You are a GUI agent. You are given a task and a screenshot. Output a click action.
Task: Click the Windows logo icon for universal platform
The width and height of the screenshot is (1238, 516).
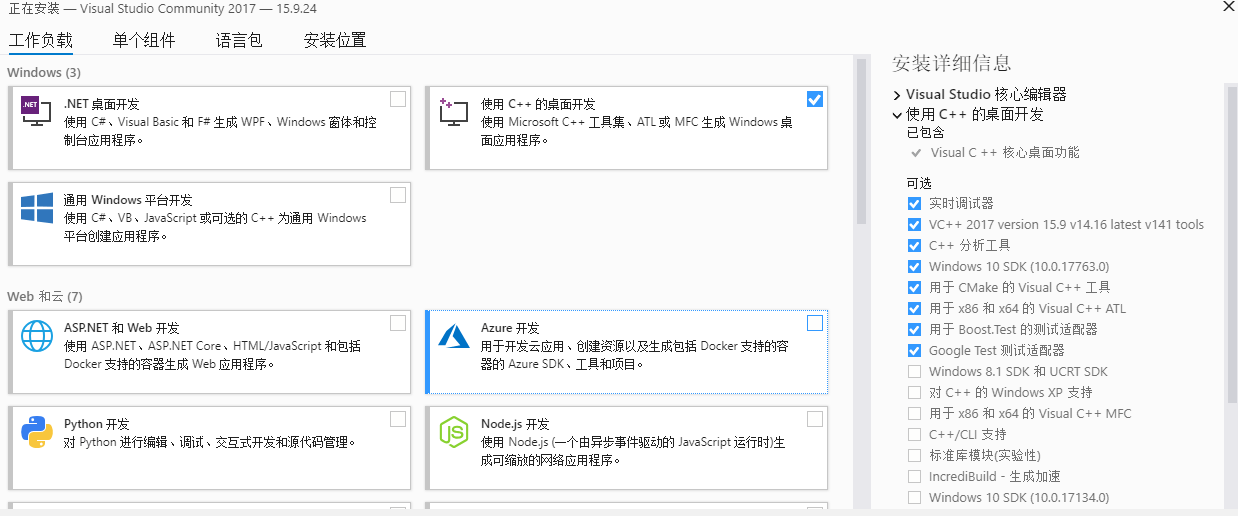coord(37,208)
